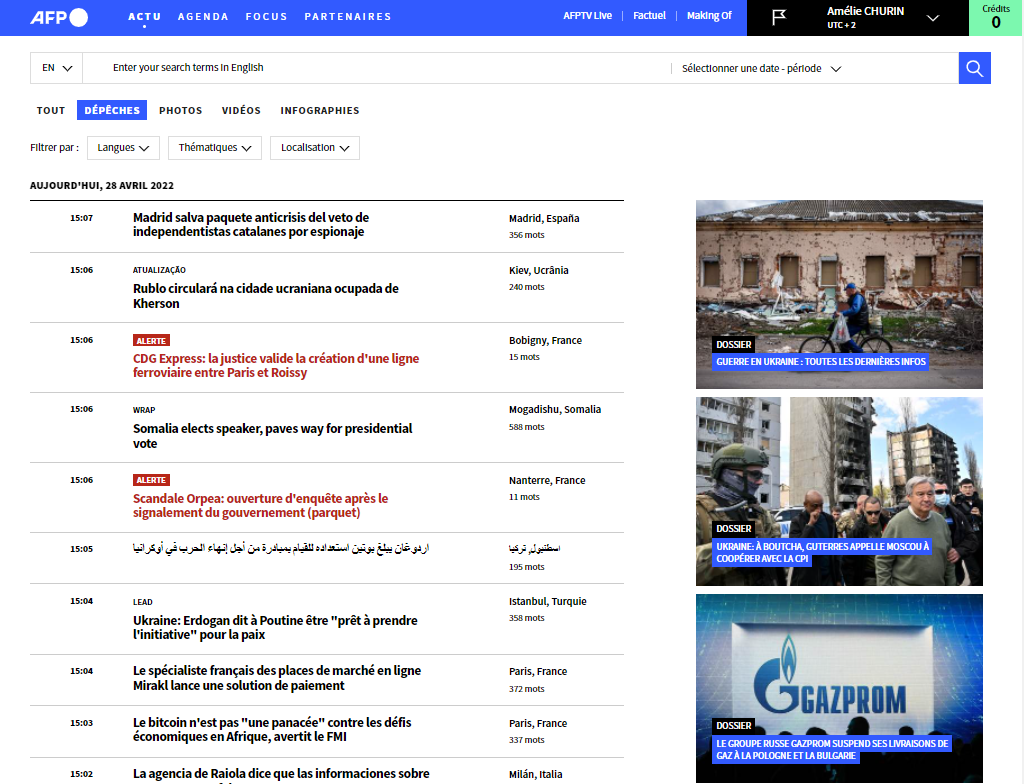1024x784 pixels.
Task: Click the ALERTE badge on CDG Express
Action: [152, 340]
